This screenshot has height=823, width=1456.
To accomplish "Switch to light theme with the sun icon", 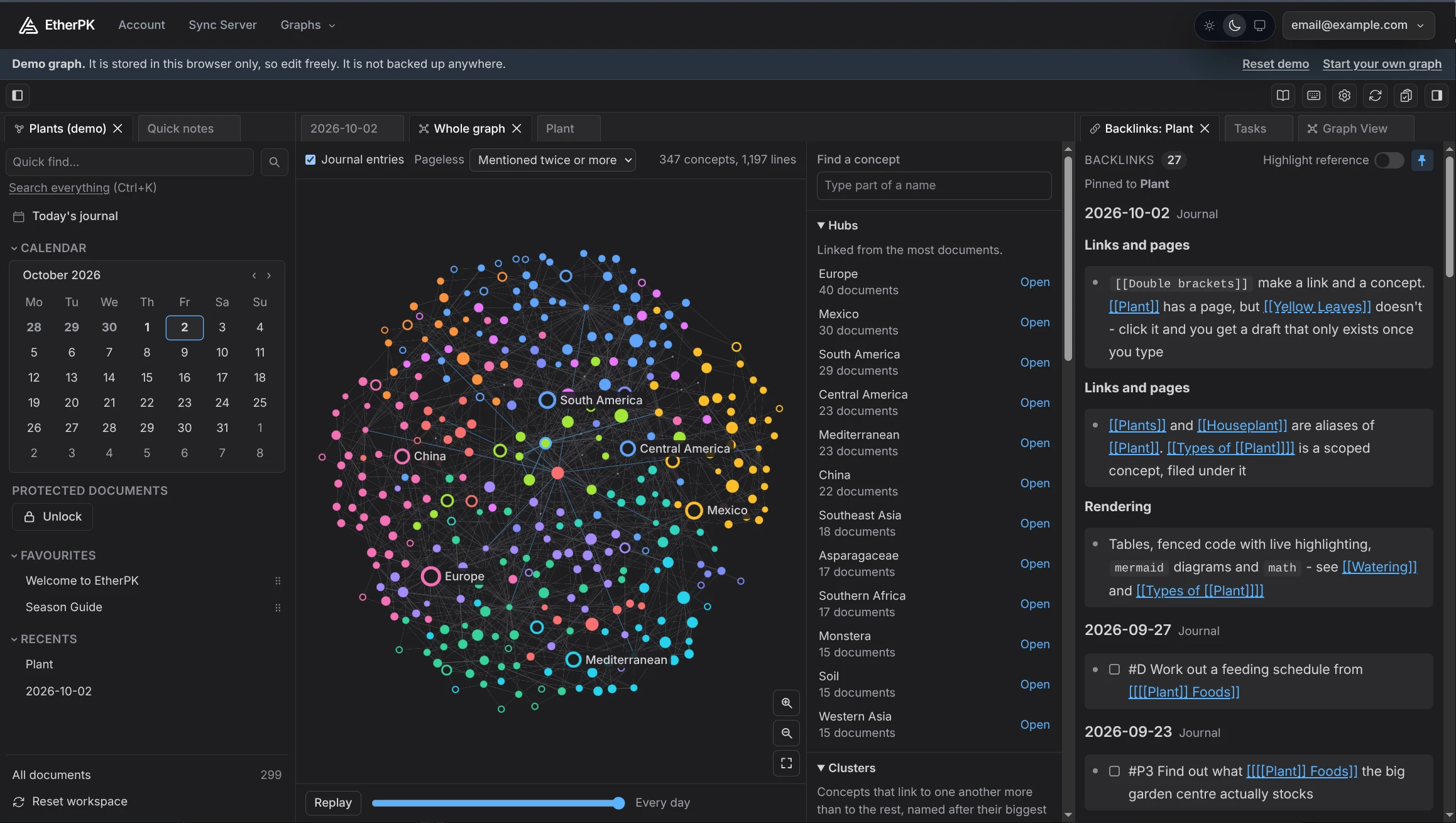I will point(1209,26).
